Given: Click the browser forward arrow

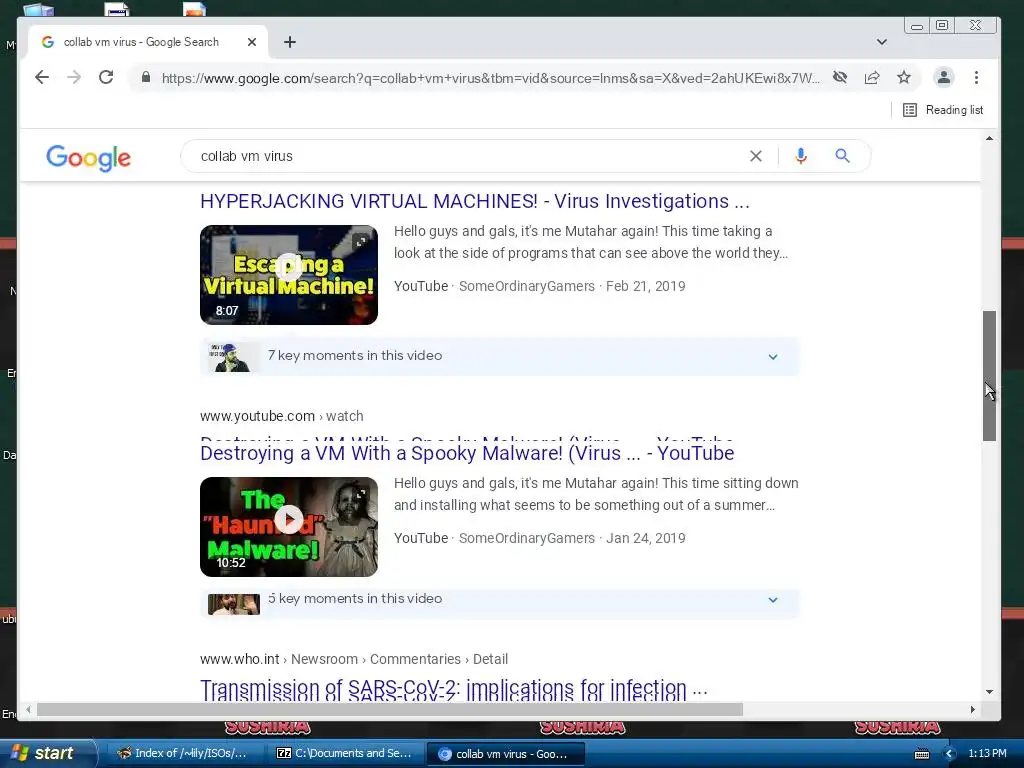Looking at the screenshot, I should click(x=74, y=78).
